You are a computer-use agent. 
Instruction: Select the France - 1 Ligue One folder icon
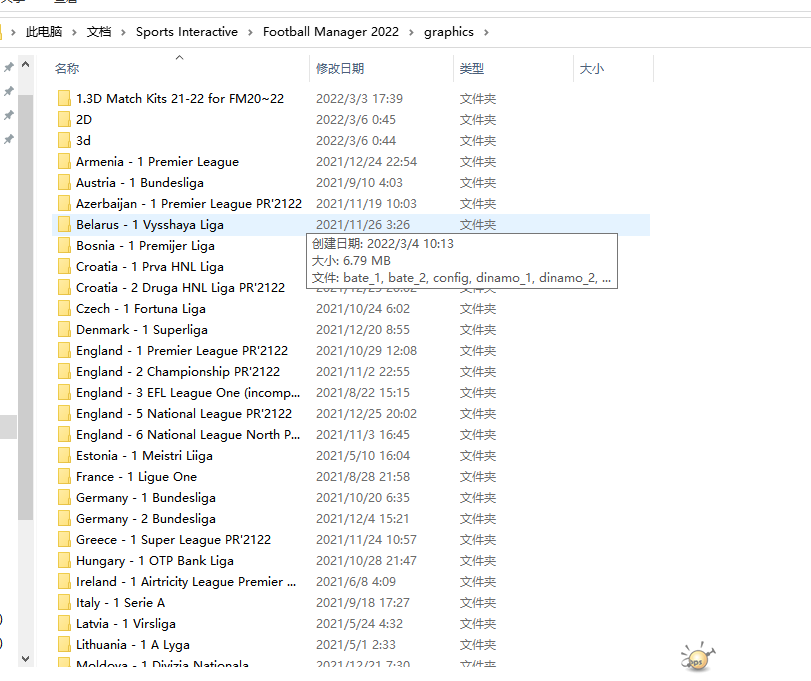tap(64, 477)
